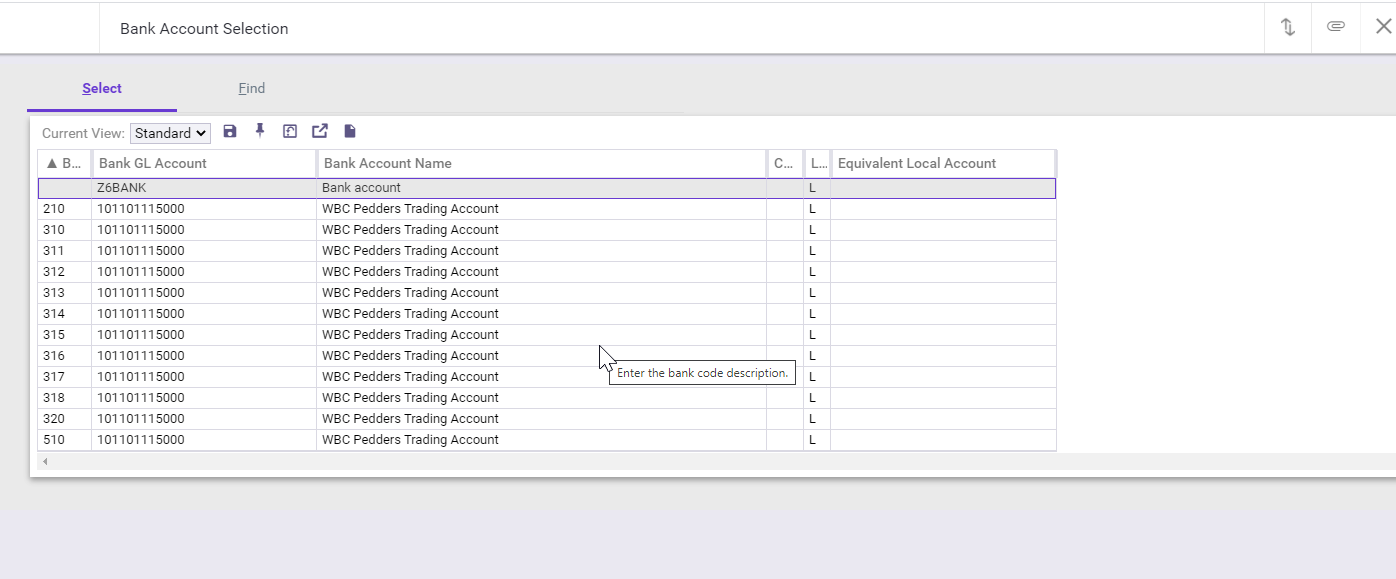Sort by the first B... column header
1396x579 pixels.
click(x=64, y=163)
